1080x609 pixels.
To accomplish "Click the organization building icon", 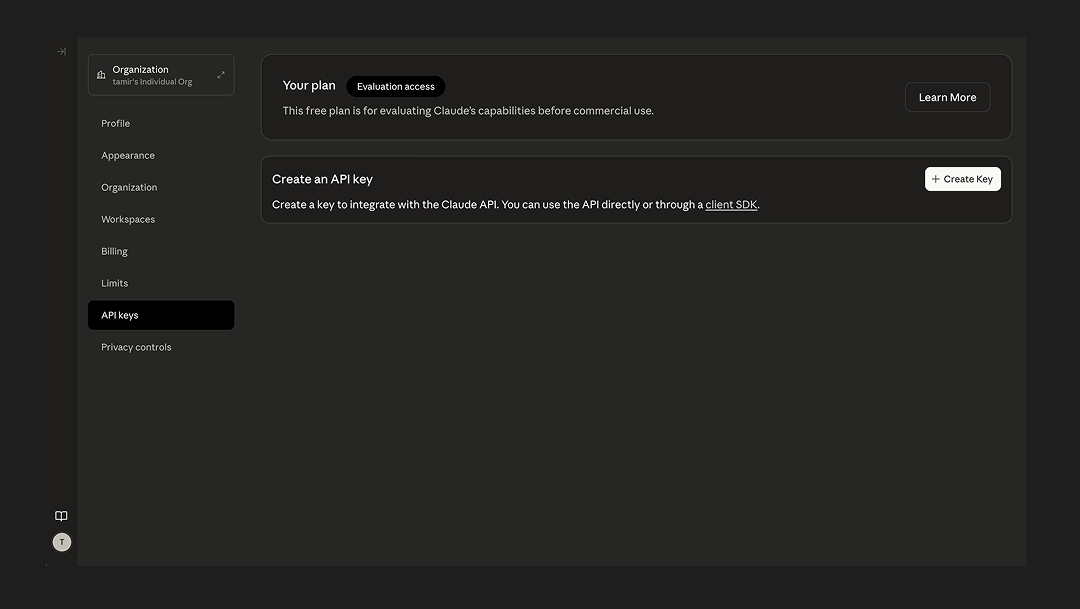I will point(101,75).
